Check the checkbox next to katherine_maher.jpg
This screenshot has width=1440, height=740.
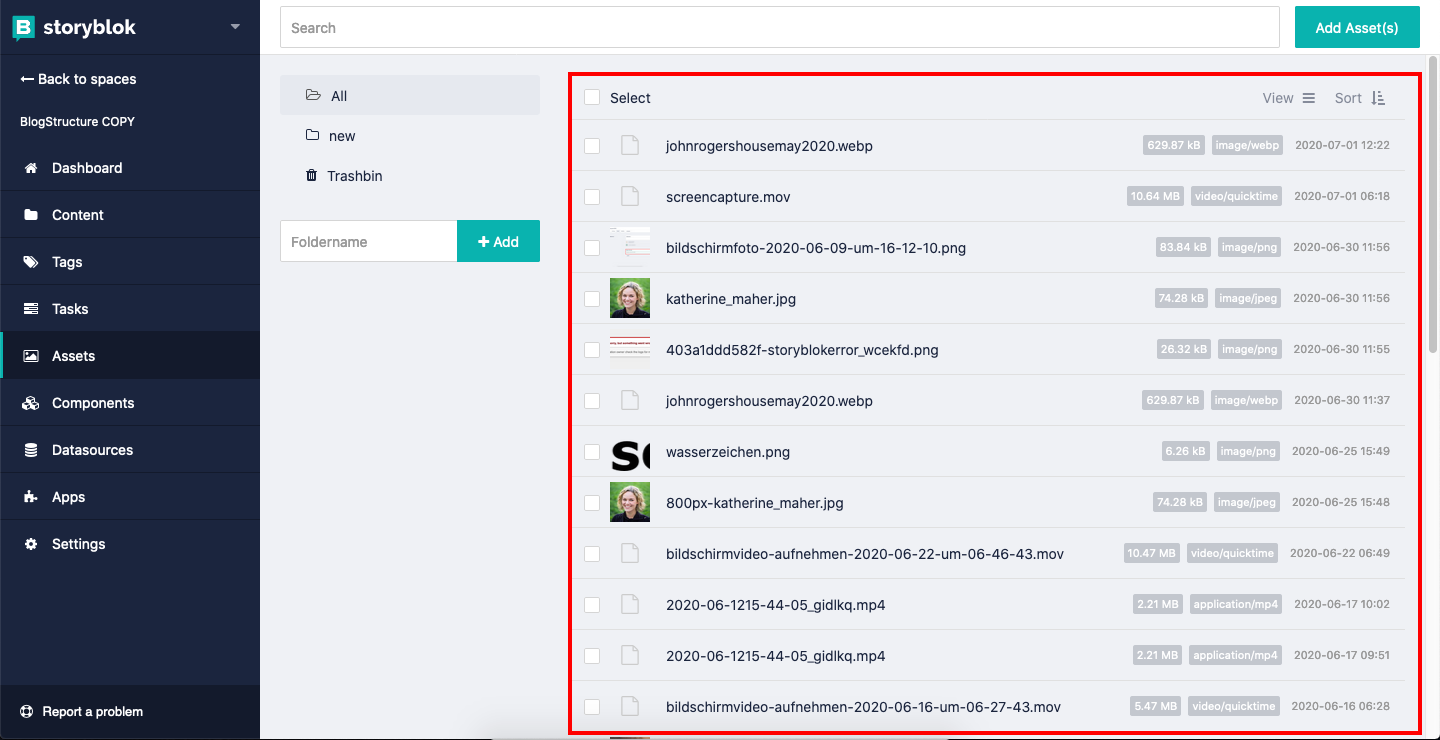(591, 298)
